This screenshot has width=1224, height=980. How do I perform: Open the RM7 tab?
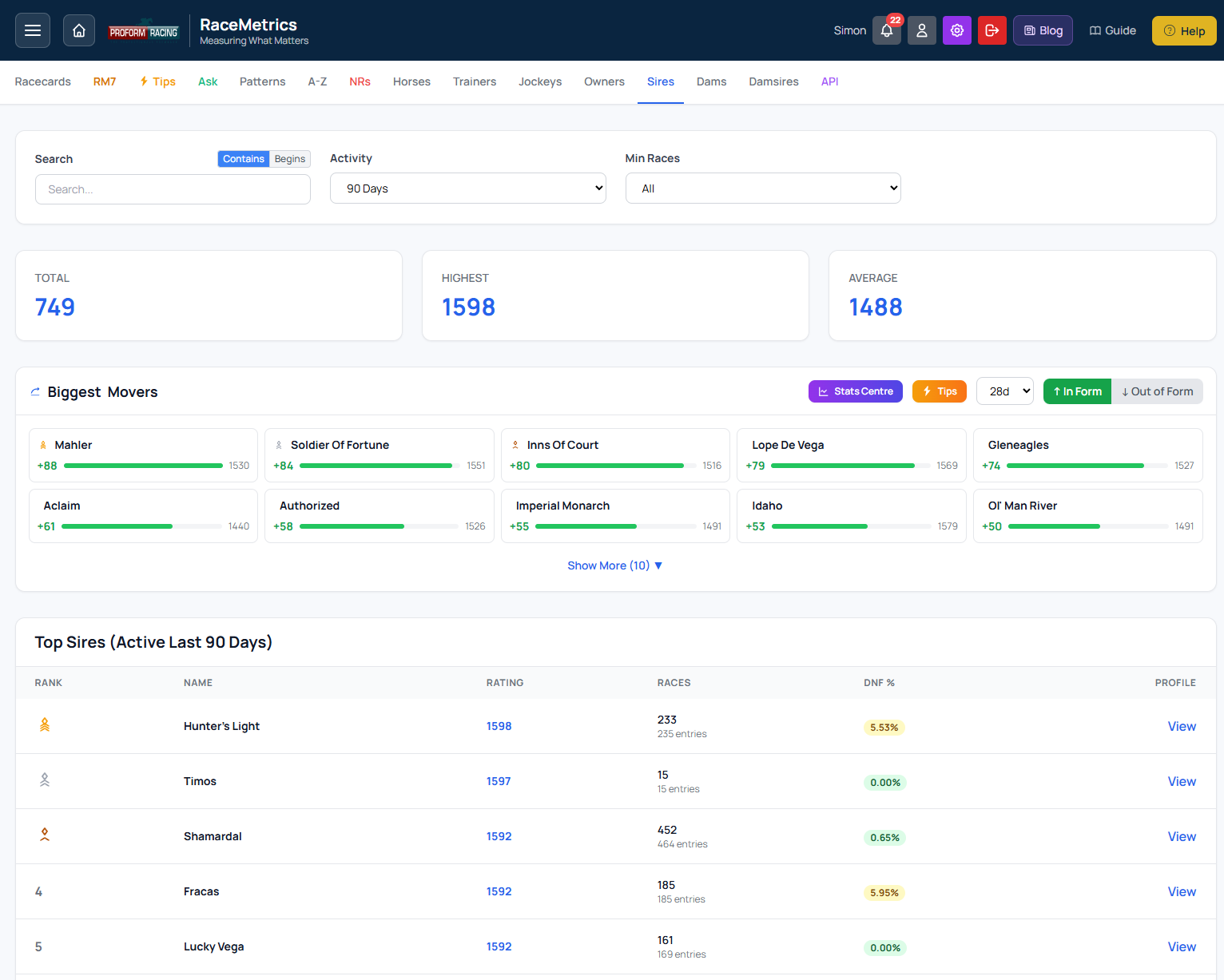[x=105, y=81]
